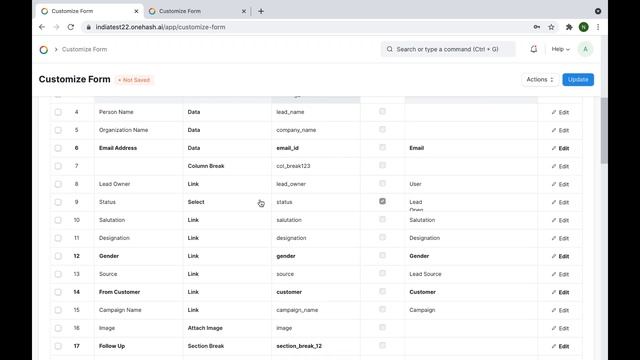View site security lock info
Image resolution: width=640 pixels, height=360 pixels.
pyautogui.click(x=89, y=27)
